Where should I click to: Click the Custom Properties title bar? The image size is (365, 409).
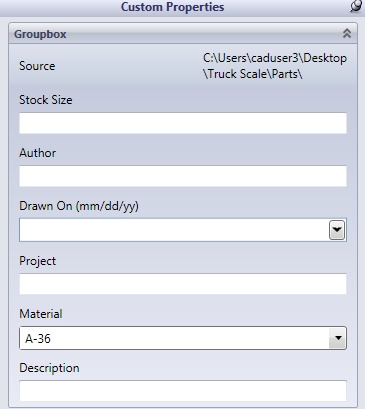(172, 7)
